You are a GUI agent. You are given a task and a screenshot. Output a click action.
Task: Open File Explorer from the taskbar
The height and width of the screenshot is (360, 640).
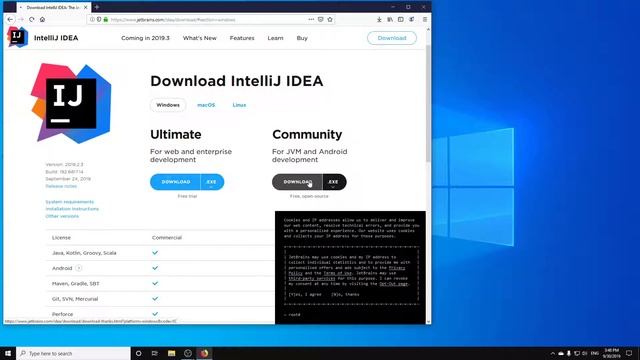point(171,353)
